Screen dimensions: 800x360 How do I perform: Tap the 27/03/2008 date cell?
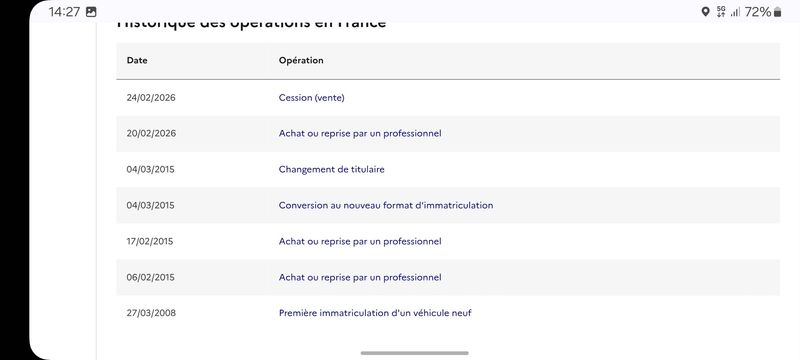pyautogui.click(x=151, y=313)
